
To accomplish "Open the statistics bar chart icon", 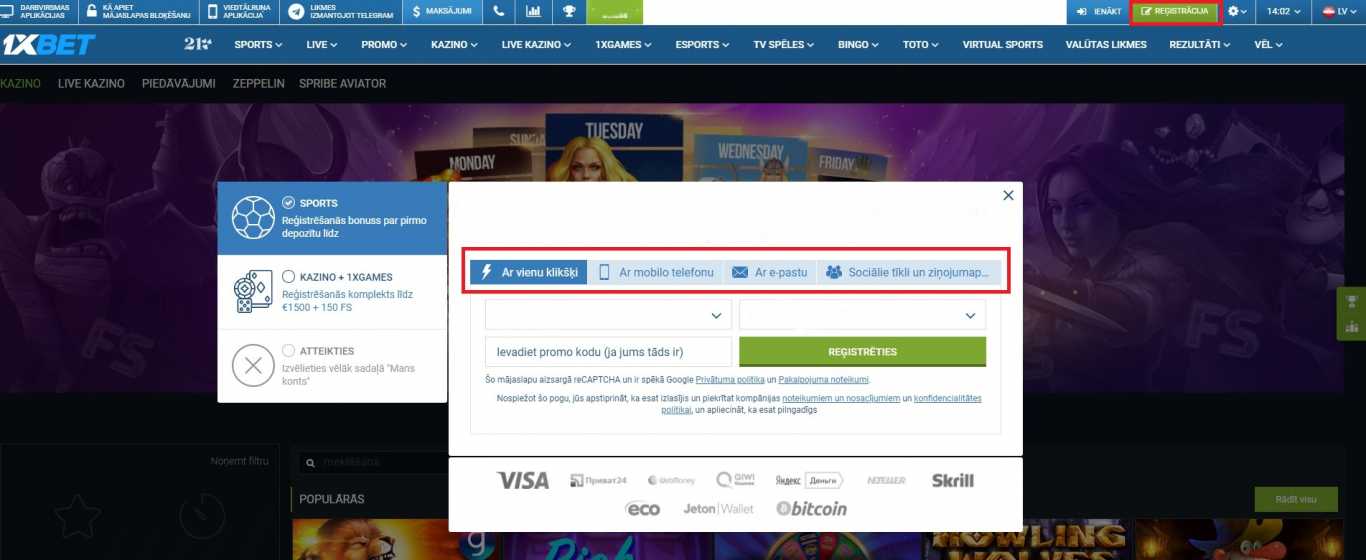I will 534,12.
